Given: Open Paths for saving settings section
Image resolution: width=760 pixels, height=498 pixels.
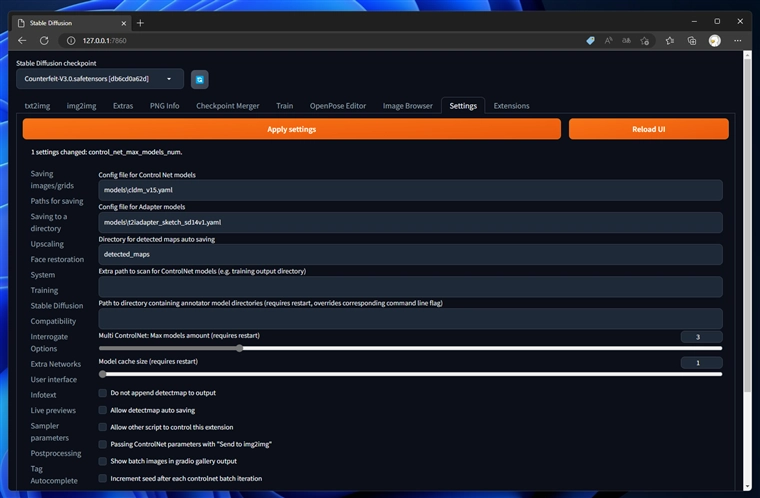Looking at the screenshot, I should (57, 201).
